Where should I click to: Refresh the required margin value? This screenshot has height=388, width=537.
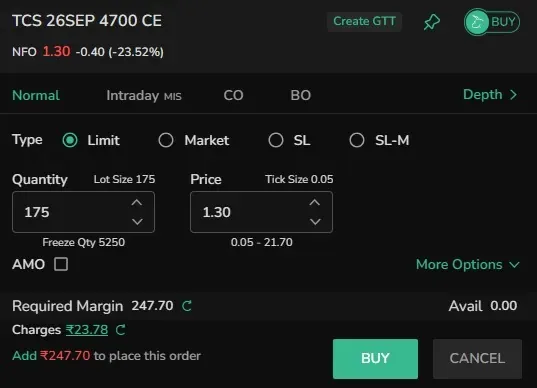[187, 306]
